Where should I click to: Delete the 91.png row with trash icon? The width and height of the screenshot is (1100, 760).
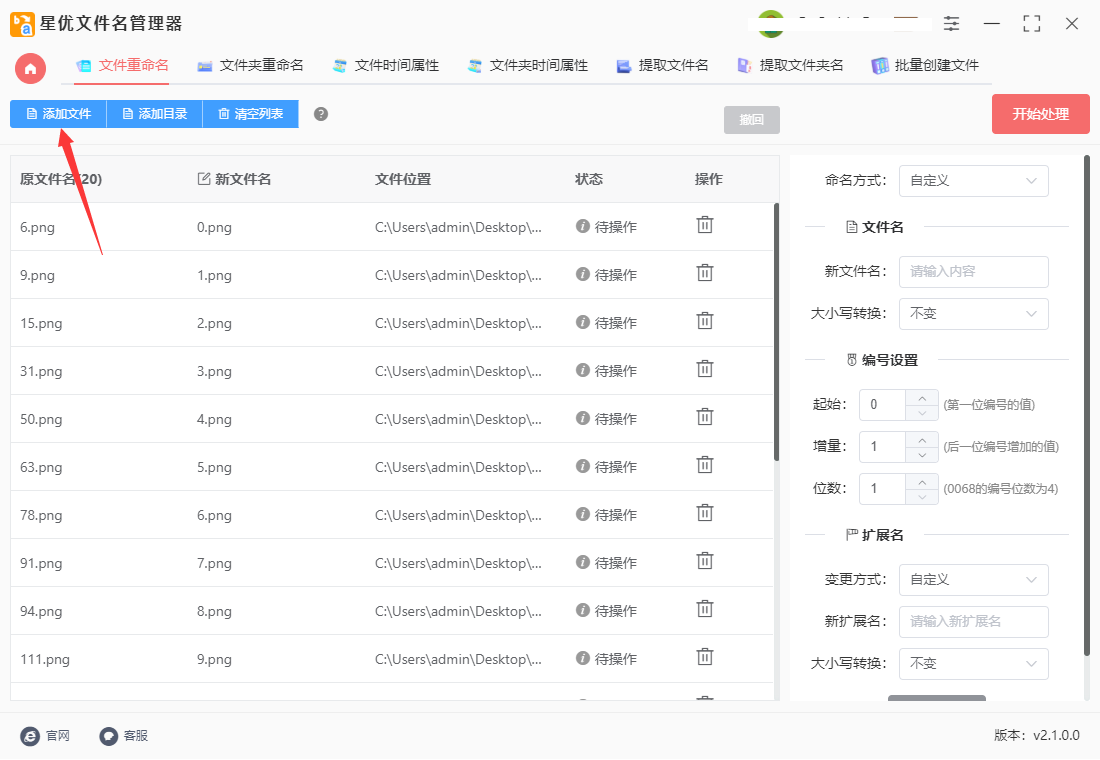[x=704, y=561]
